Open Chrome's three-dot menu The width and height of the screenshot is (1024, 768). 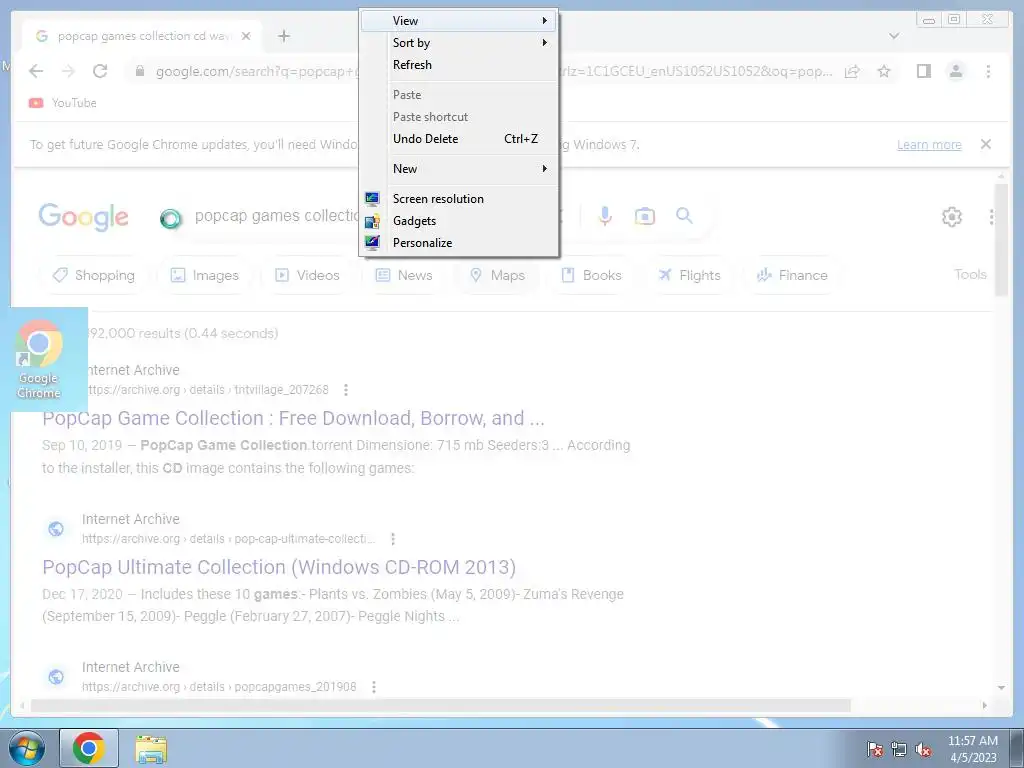[988, 71]
